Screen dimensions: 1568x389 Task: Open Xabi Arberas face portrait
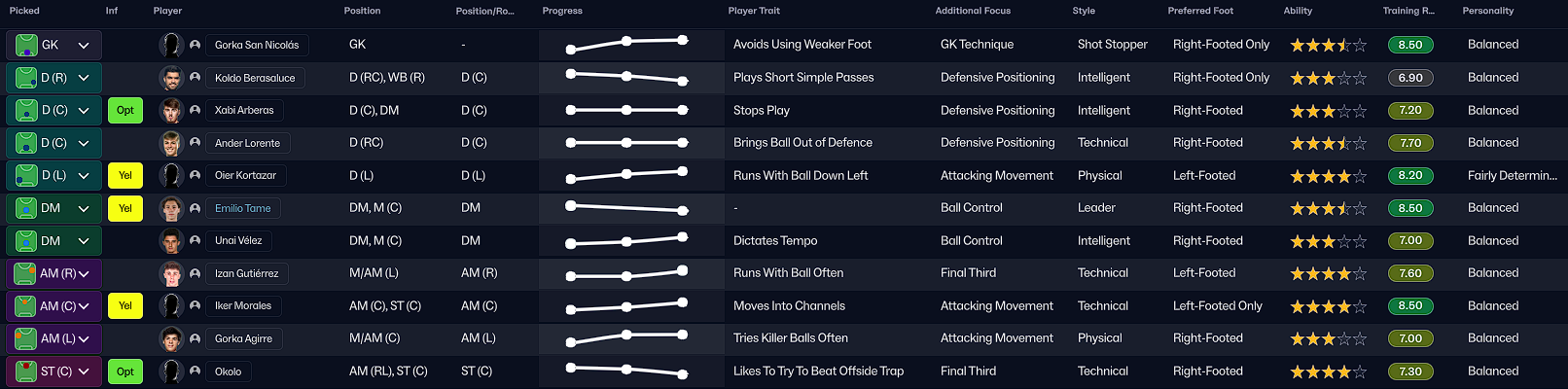click(x=171, y=110)
